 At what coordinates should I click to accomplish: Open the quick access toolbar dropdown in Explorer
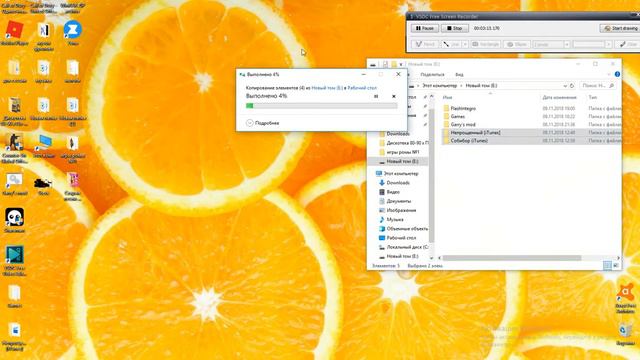pos(401,64)
